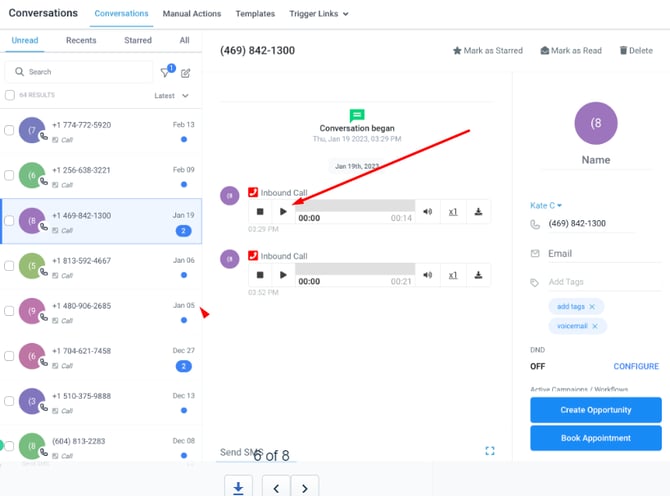This screenshot has width=670, height=496.
Task: Download the second inbound call recording
Action: [x=479, y=275]
